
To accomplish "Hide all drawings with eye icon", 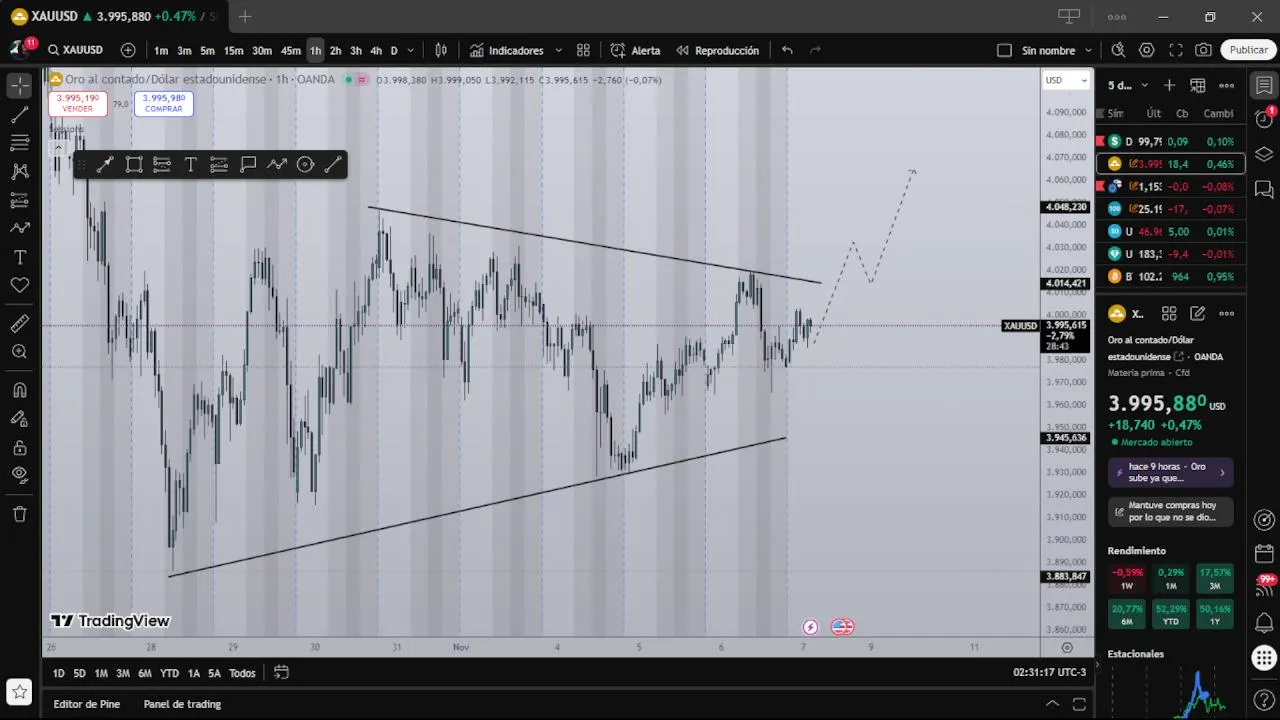I will (19, 475).
